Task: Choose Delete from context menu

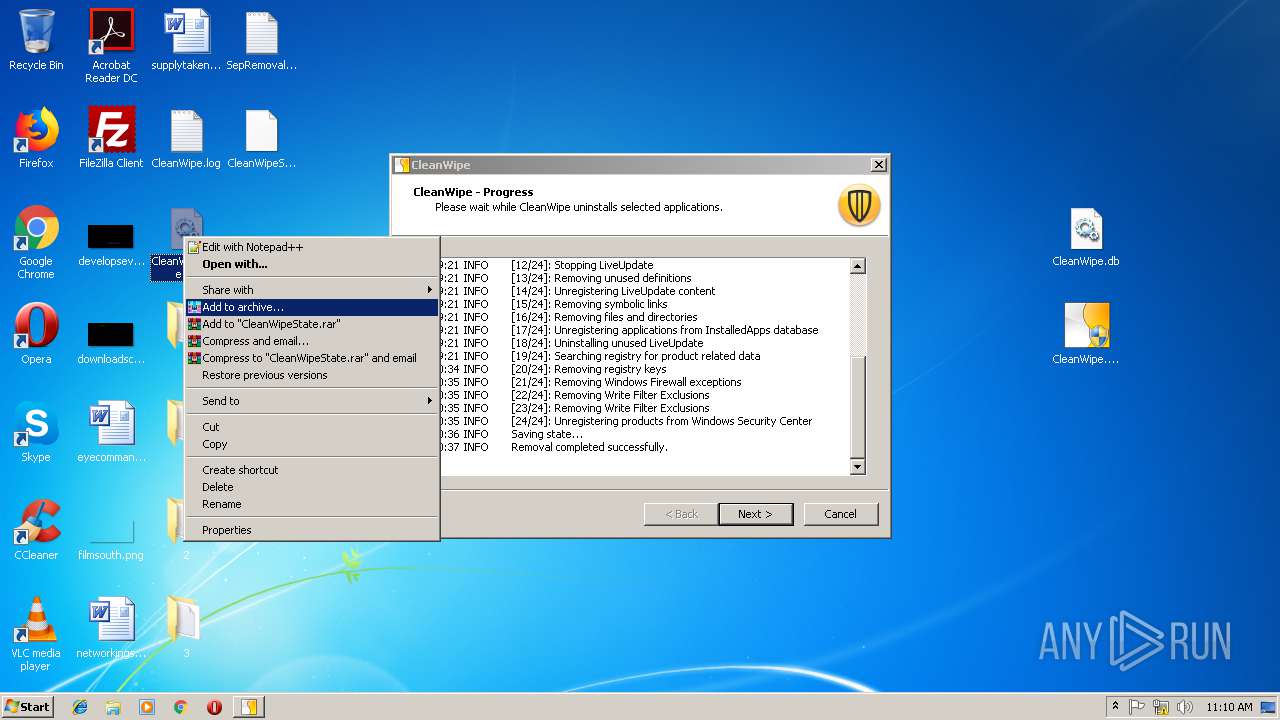Action: [312, 487]
